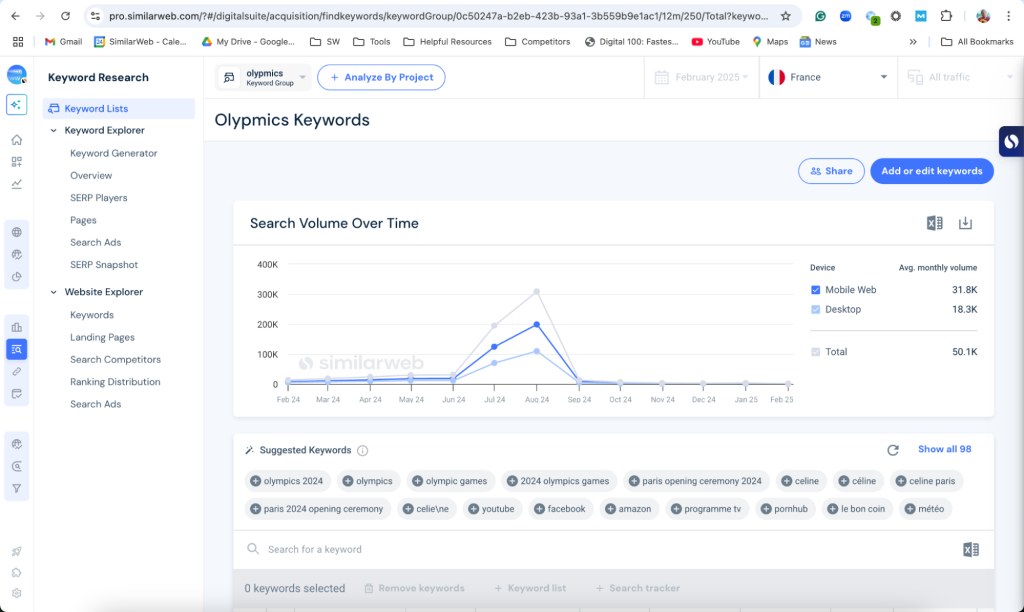This screenshot has width=1024, height=612.
Task: Click the Similarweb logo at the sidebar top
Action: pos(16,75)
